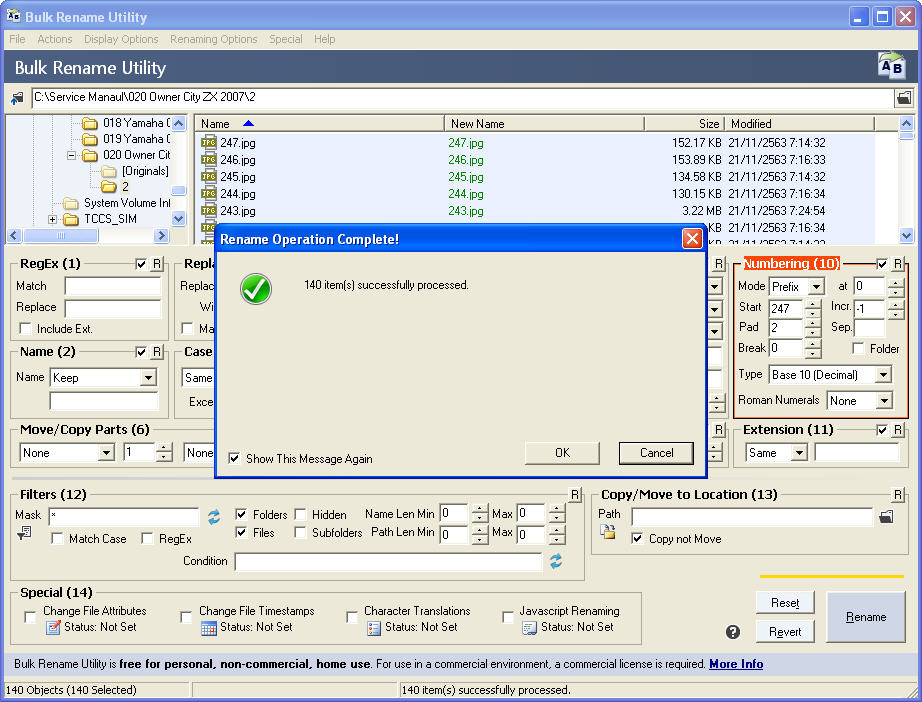This screenshot has height=702, width=922.
Task: Click the Mask input field
Action: pos(124,517)
